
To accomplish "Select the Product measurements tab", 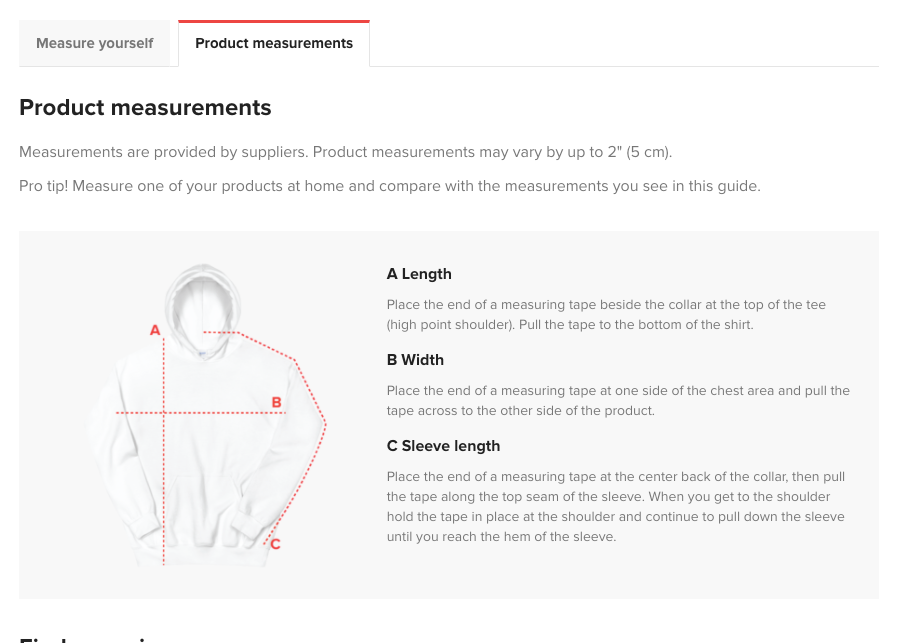I will [274, 43].
